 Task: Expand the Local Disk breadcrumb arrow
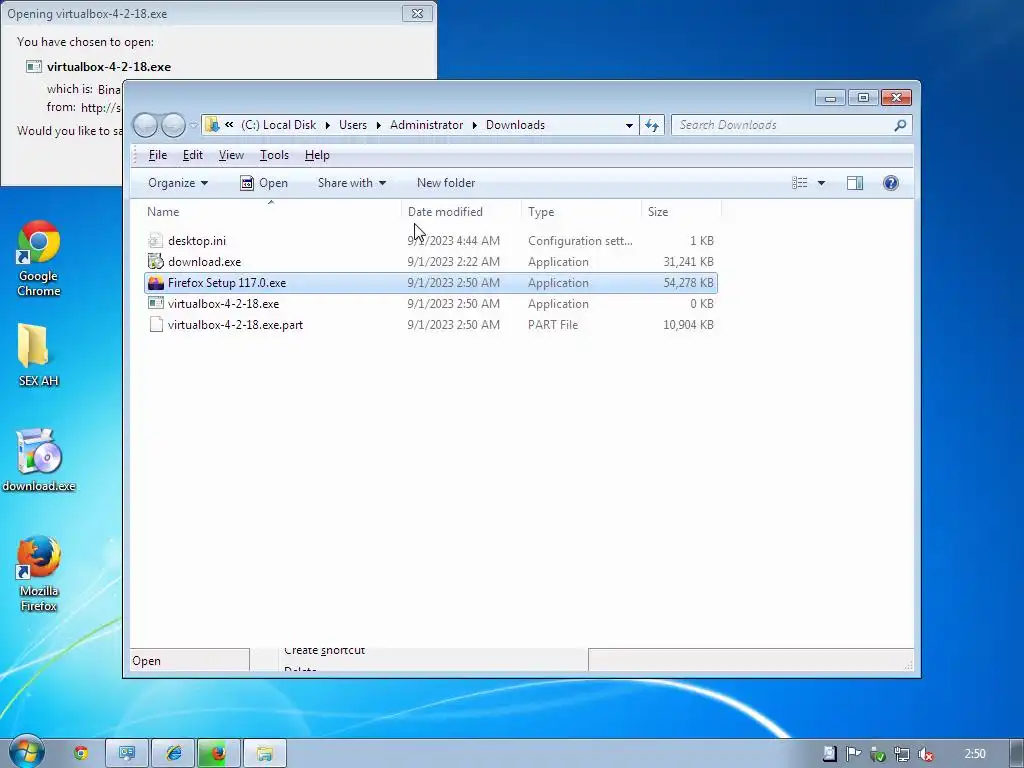pyautogui.click(x=327, y=125)
